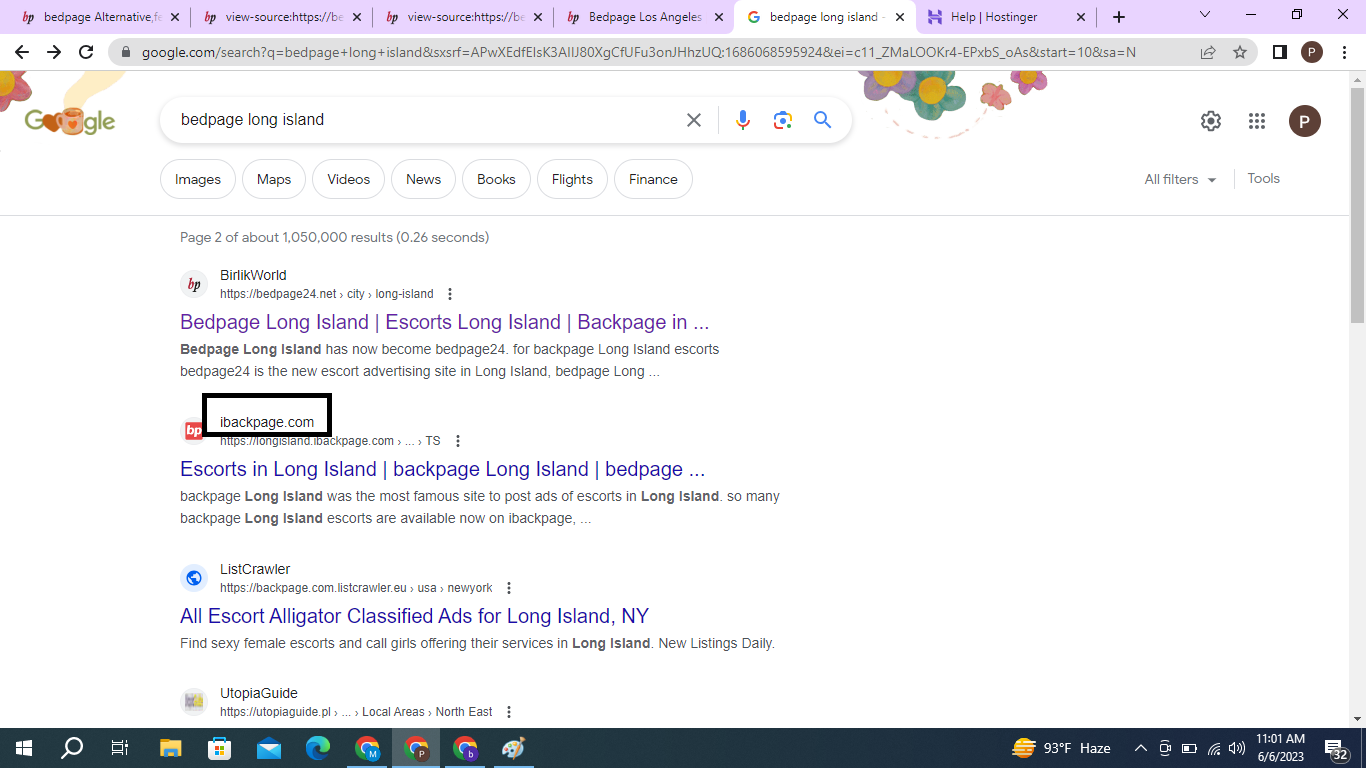Filter results by Finance

point(653,180)
